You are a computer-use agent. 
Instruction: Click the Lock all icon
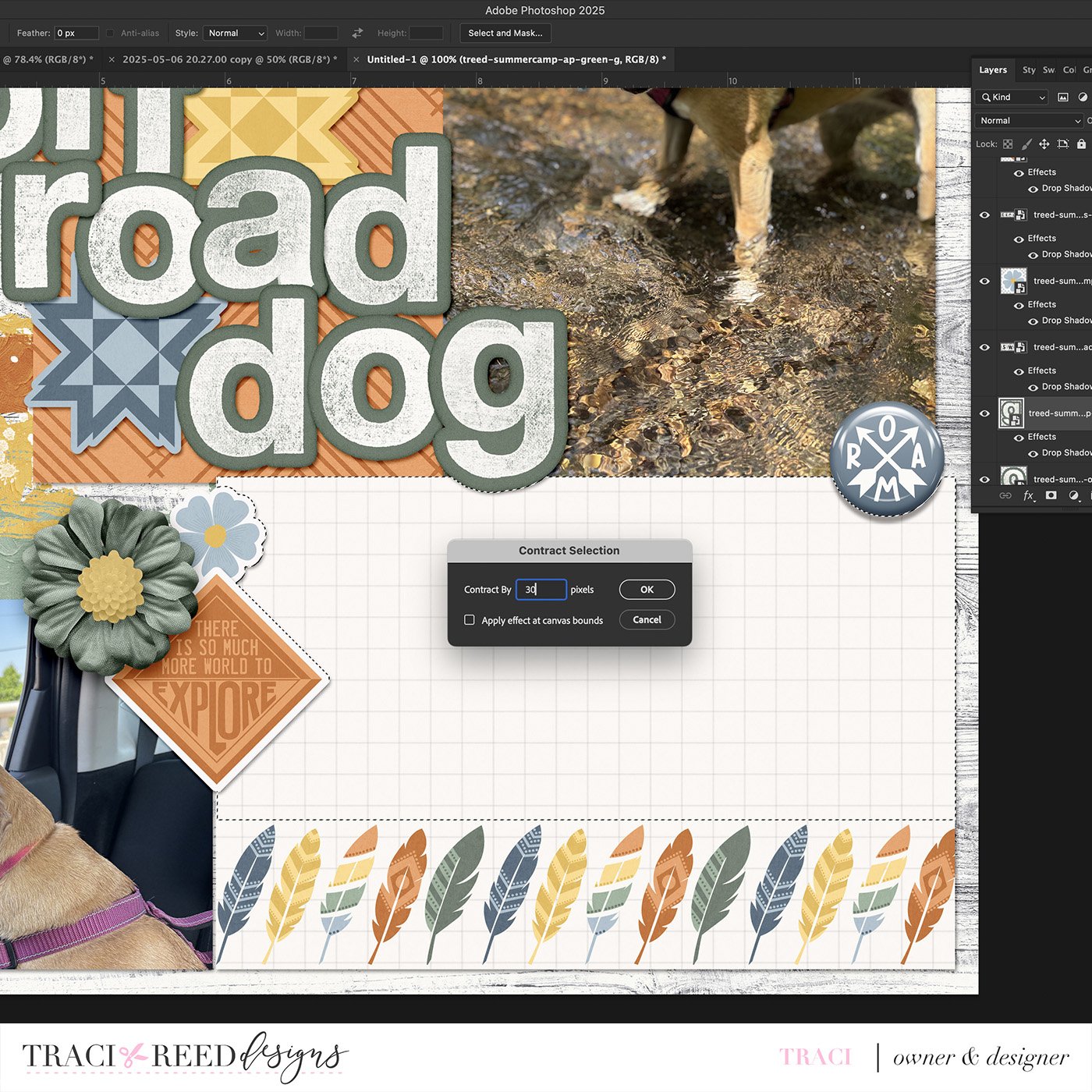(1080, 144)
